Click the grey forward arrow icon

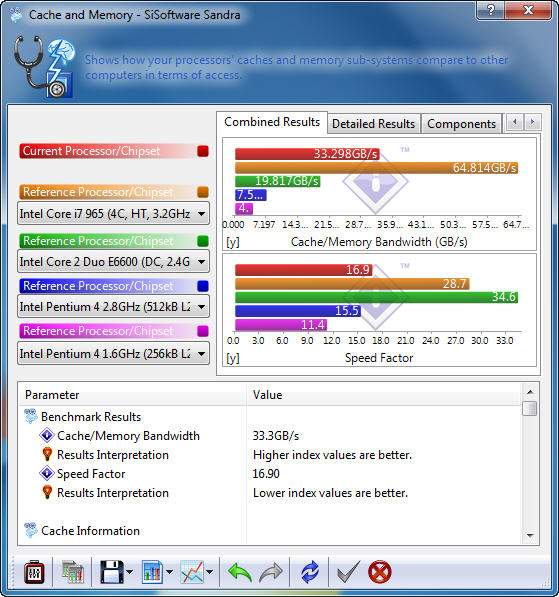tap(271, 572)
